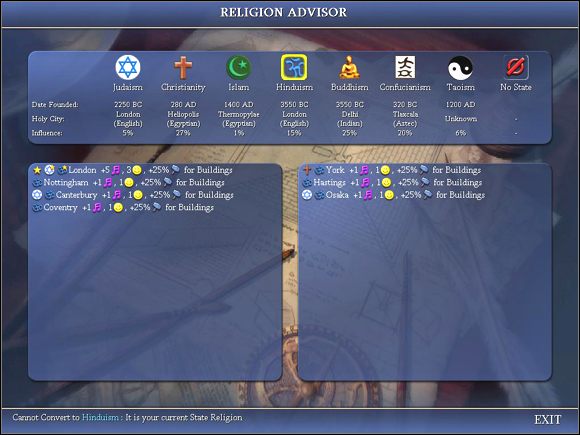
Task: Click the 1200 AD founding date
Action: pos(461,105)
